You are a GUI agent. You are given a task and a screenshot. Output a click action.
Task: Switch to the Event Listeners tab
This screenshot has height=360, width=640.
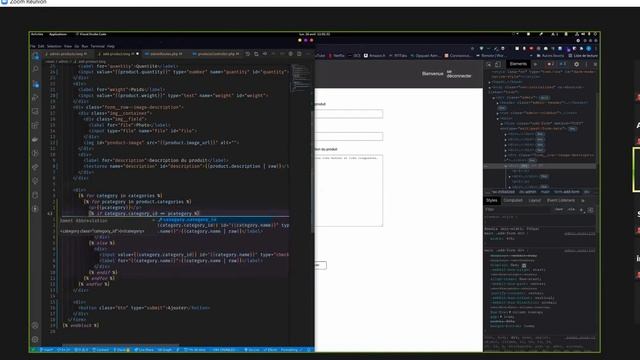561,200
